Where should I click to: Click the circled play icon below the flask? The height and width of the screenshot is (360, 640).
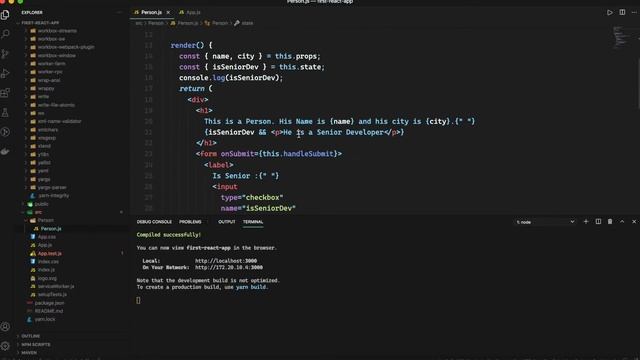[5, 132]
